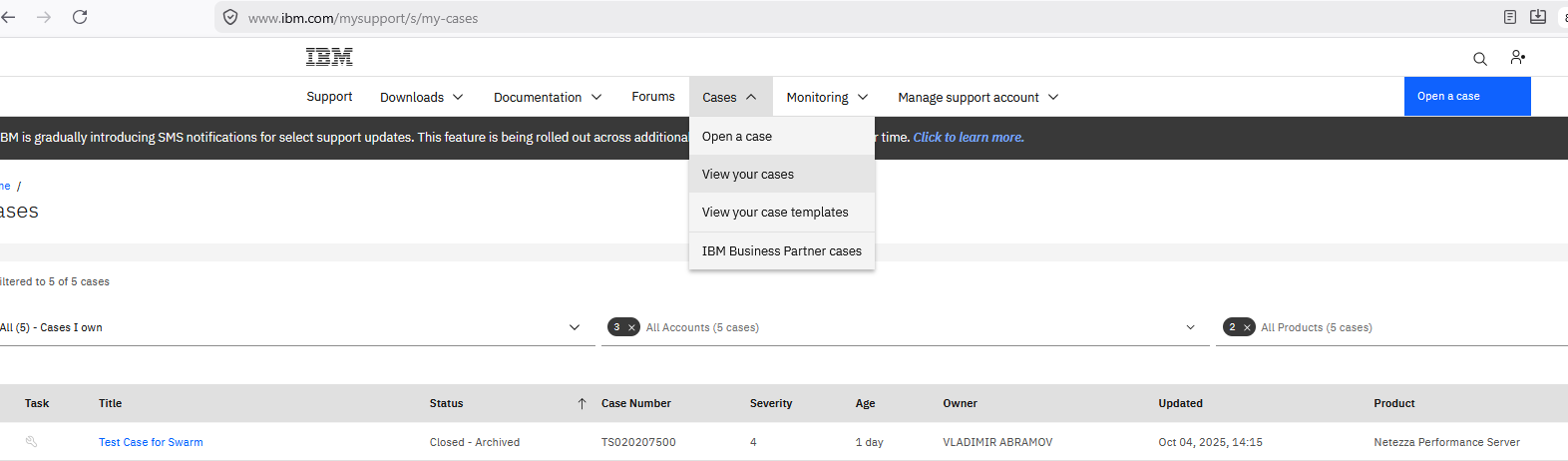Click the shield icon in address bar
Viewport: 1568px width, 461px height.
pyautogui.click(x=230, y=18)
